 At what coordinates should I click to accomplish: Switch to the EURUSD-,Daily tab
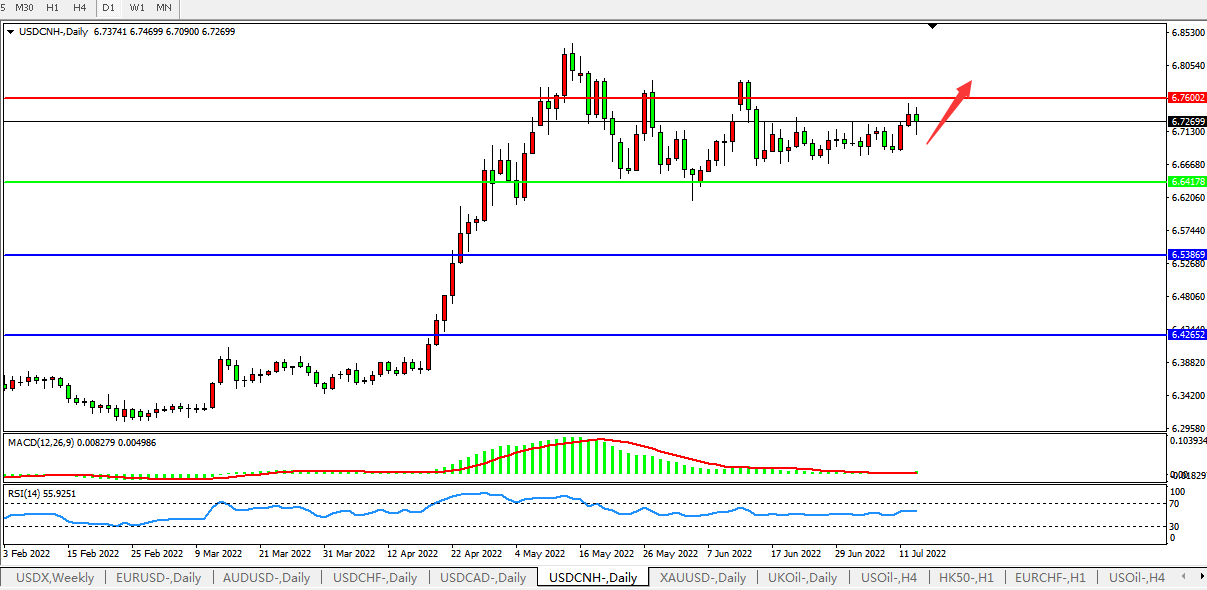[x=158, y=578]
